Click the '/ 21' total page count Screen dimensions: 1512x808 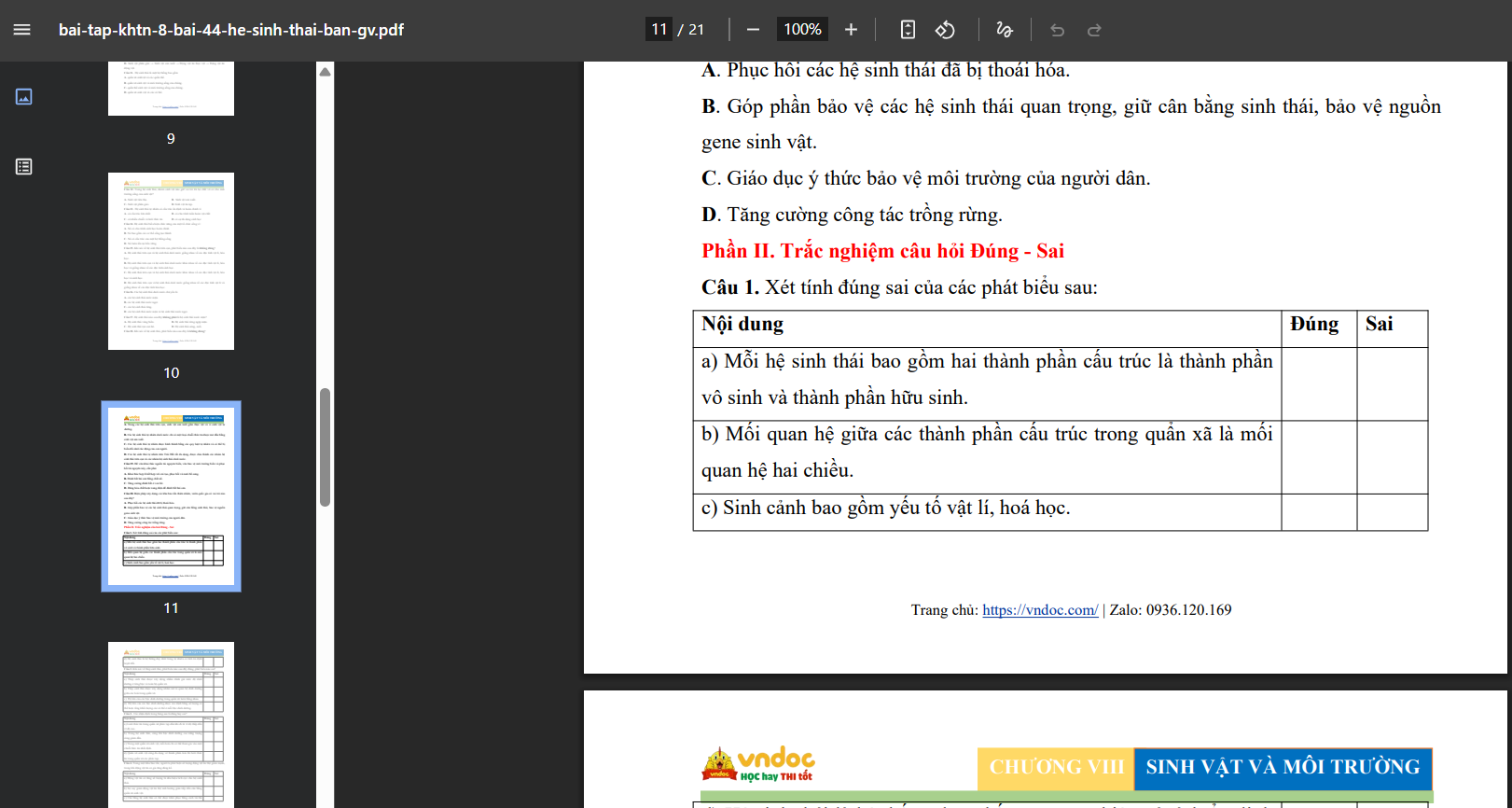click(x=691, y=30)
